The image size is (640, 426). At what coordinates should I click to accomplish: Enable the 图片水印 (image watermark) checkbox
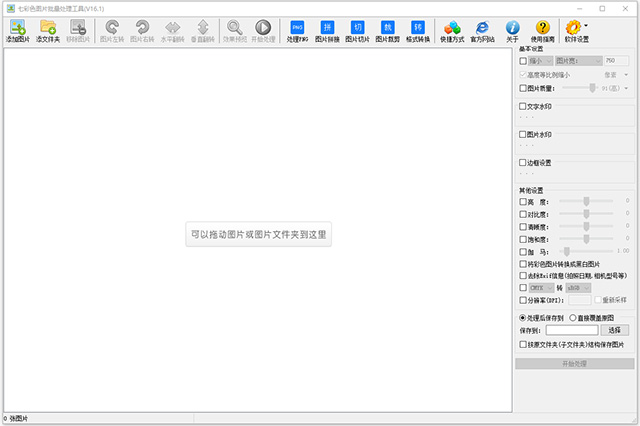[522, 133]
